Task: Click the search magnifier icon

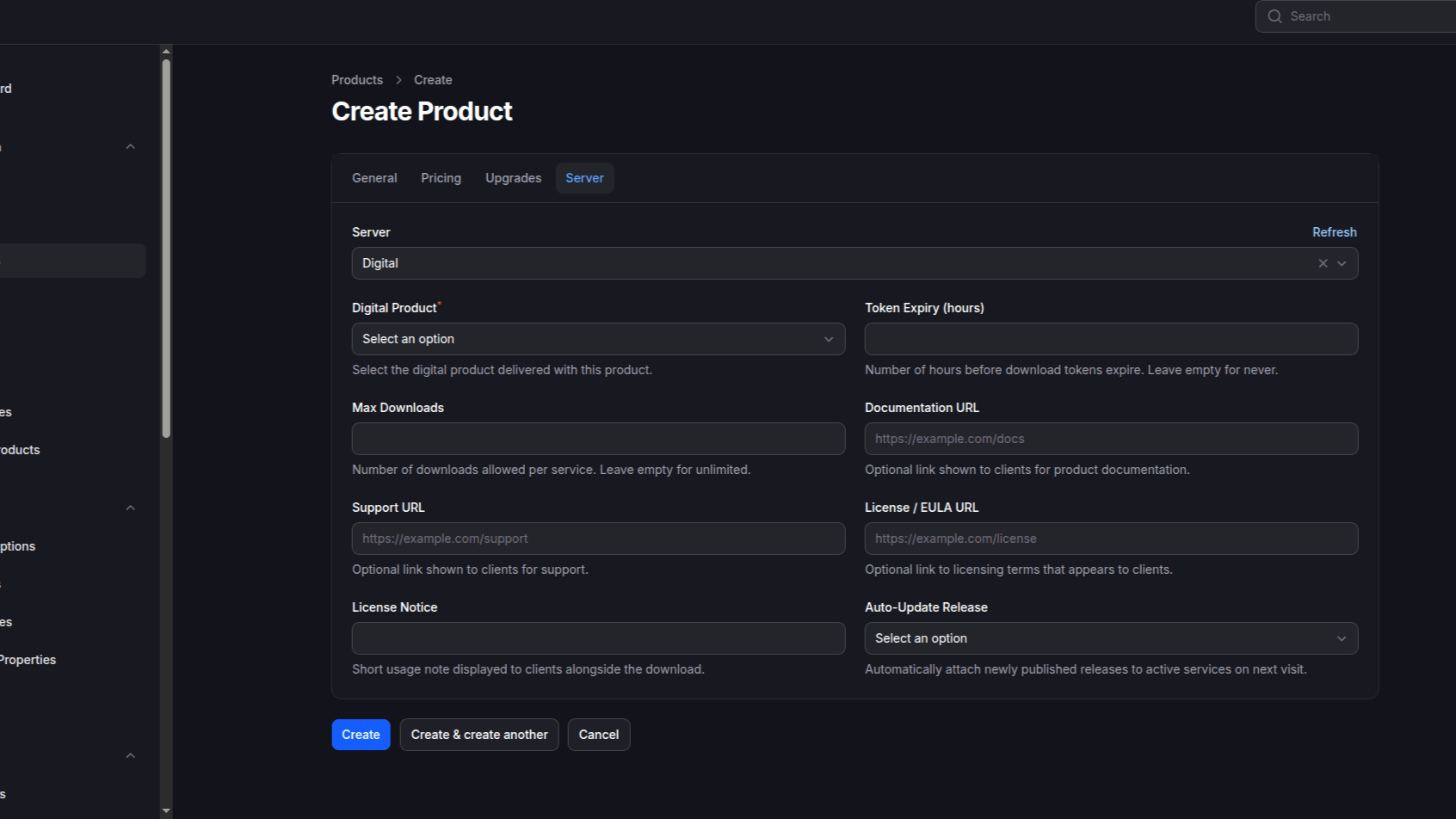Action: pos(1274,16)
